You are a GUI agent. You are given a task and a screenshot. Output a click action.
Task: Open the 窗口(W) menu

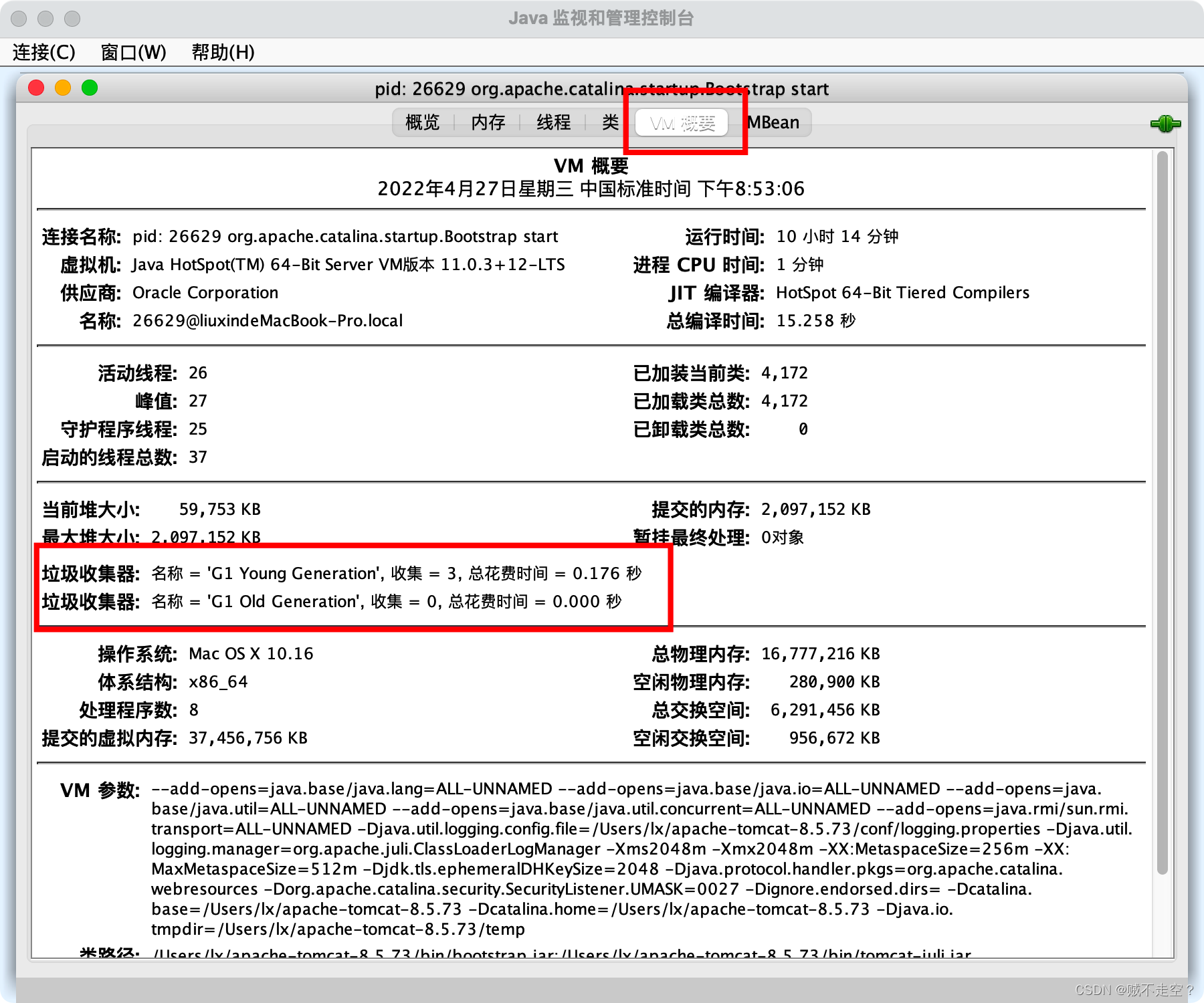[x=133, y=52]
